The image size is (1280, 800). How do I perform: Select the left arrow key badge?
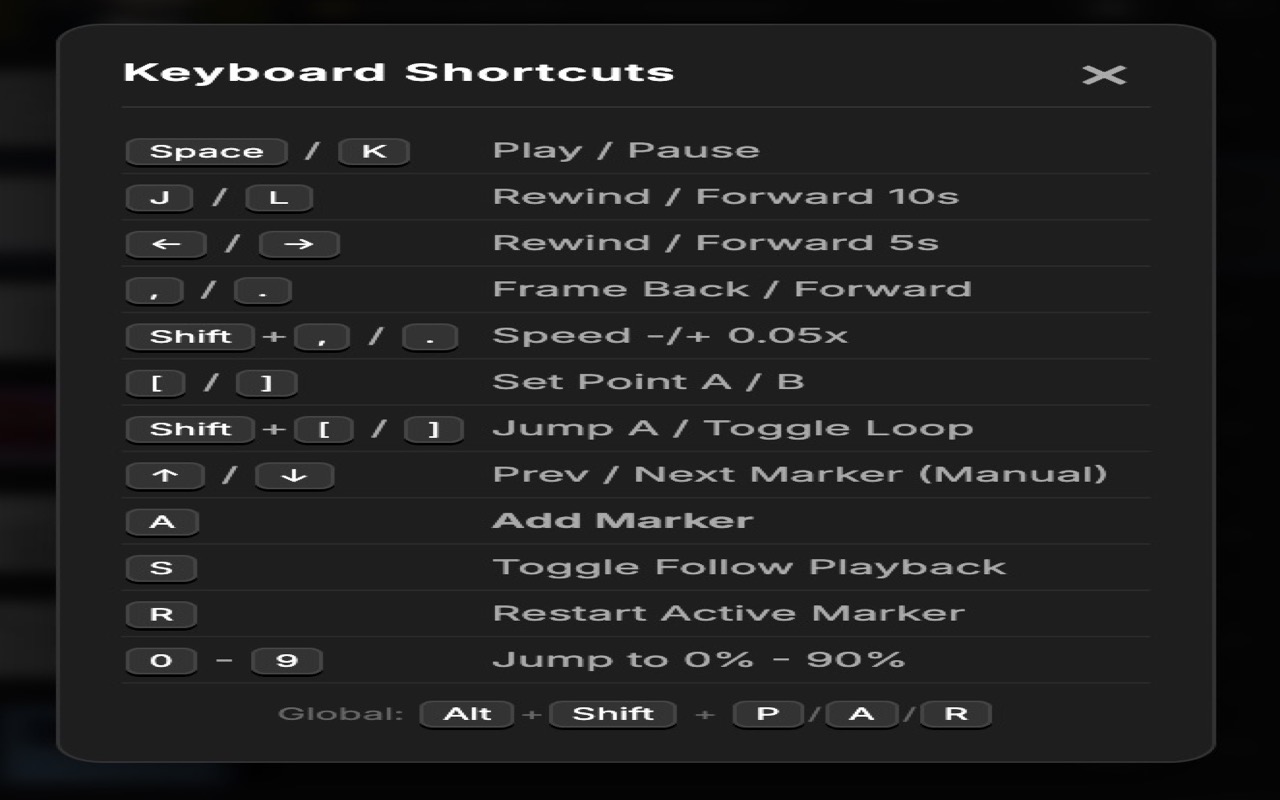(165, 243)
